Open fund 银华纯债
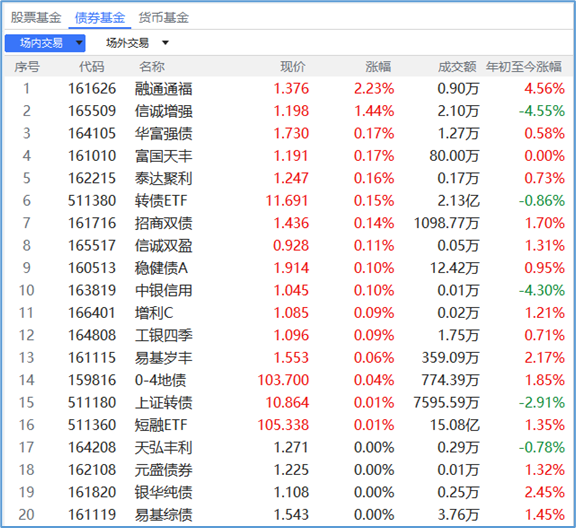The image size is (576, 528). [163, 492]
